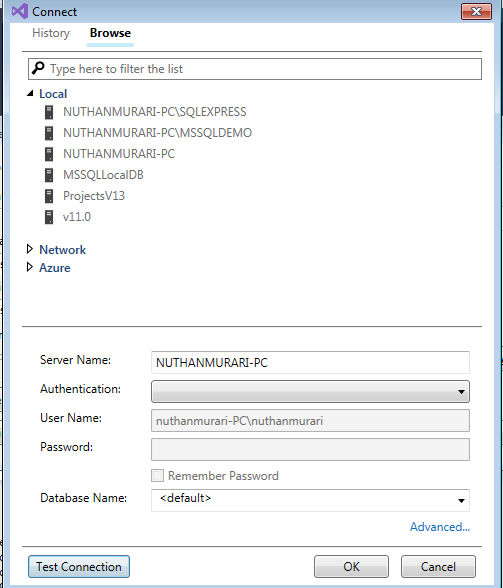Close the Connect dialog with the X
The width and height of the screenshot is (503, 588).
click(476, 12)
